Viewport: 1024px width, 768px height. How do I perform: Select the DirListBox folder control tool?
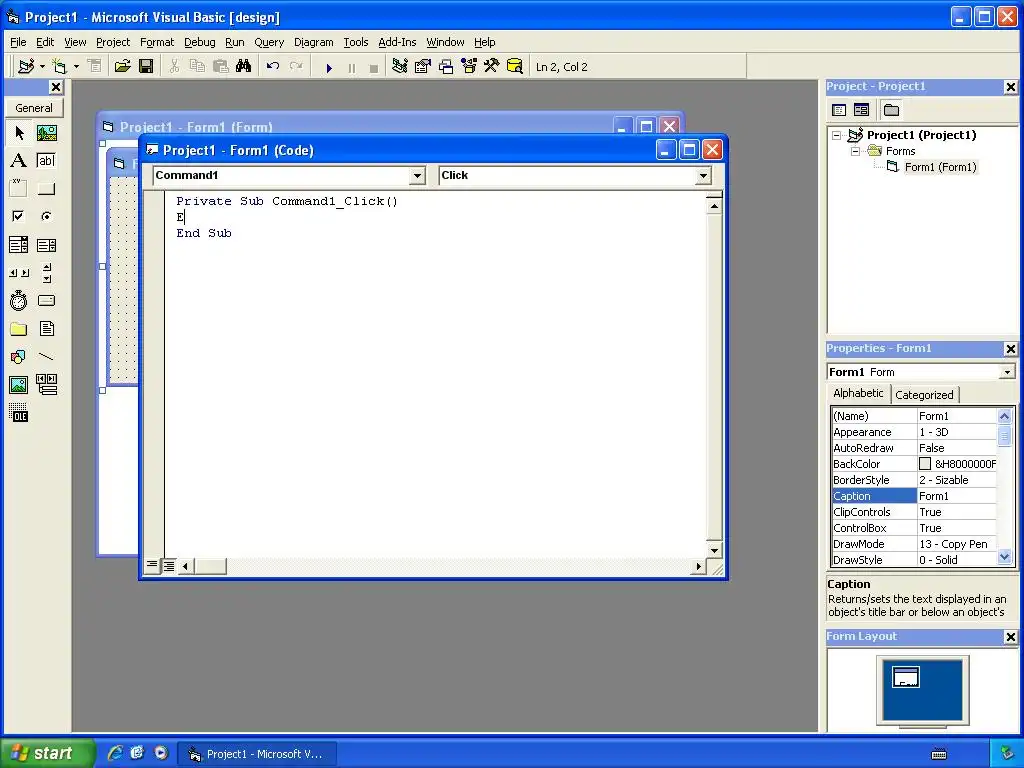pyautogui.click(x=19, y=328)
